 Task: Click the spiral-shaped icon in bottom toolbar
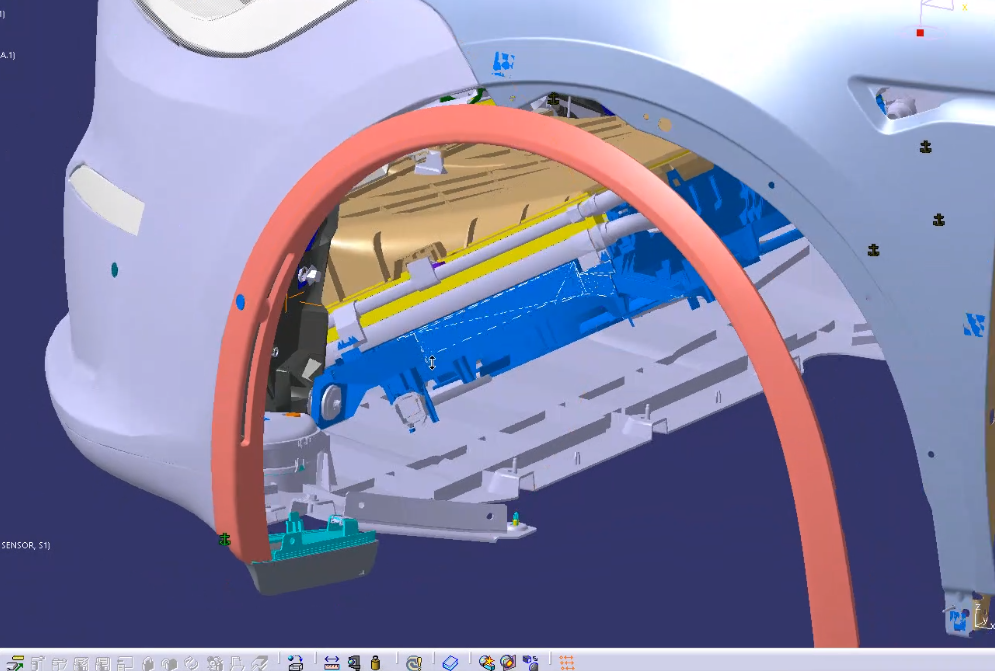coord(413,662)
